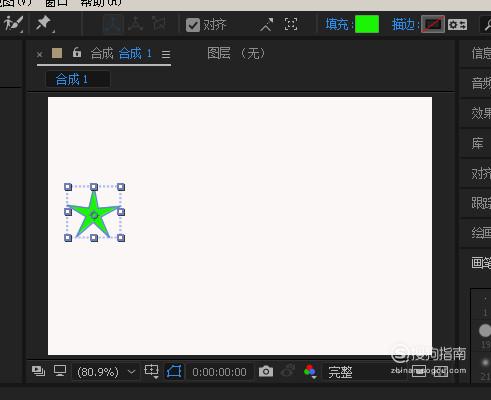This screenshot has width=491, height=400.
Task: Click the tan label color square on the composition tab
Action: pyautogui.click(x=57, y=53)
